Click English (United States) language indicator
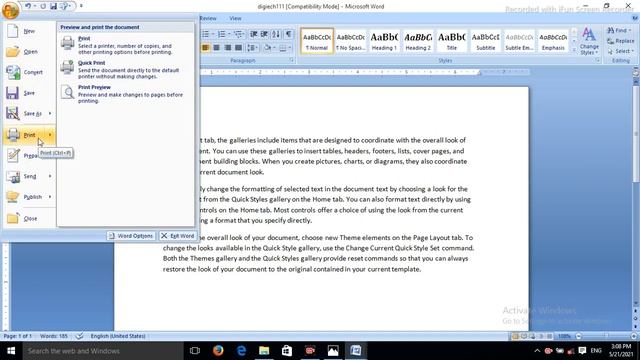Screen dimensions: 640x360 (x=118, y=336)
